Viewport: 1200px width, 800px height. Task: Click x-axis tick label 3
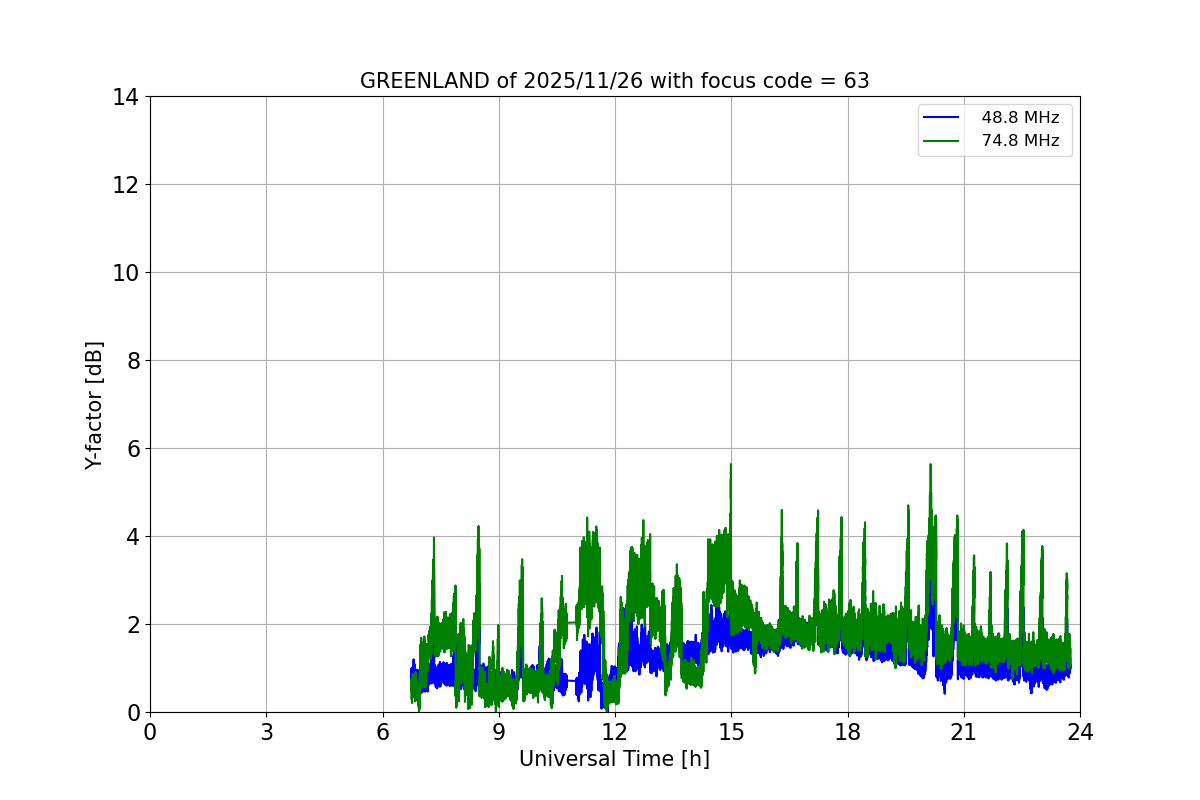coord(266,732)
